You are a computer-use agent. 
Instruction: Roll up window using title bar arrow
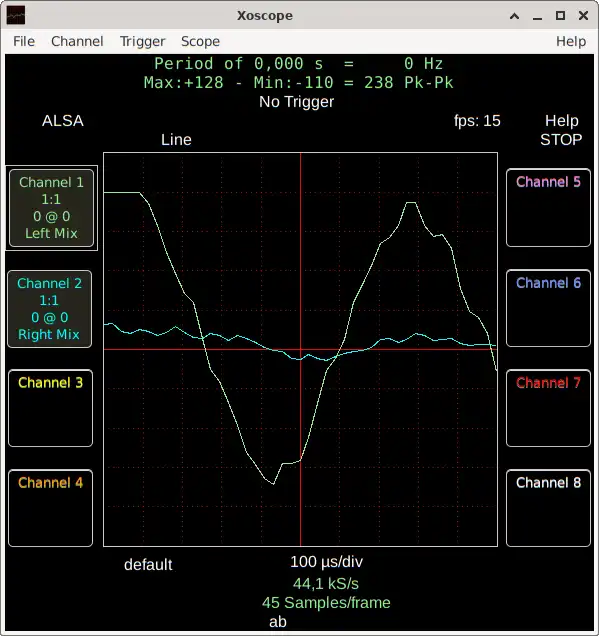tap(514, 16)
